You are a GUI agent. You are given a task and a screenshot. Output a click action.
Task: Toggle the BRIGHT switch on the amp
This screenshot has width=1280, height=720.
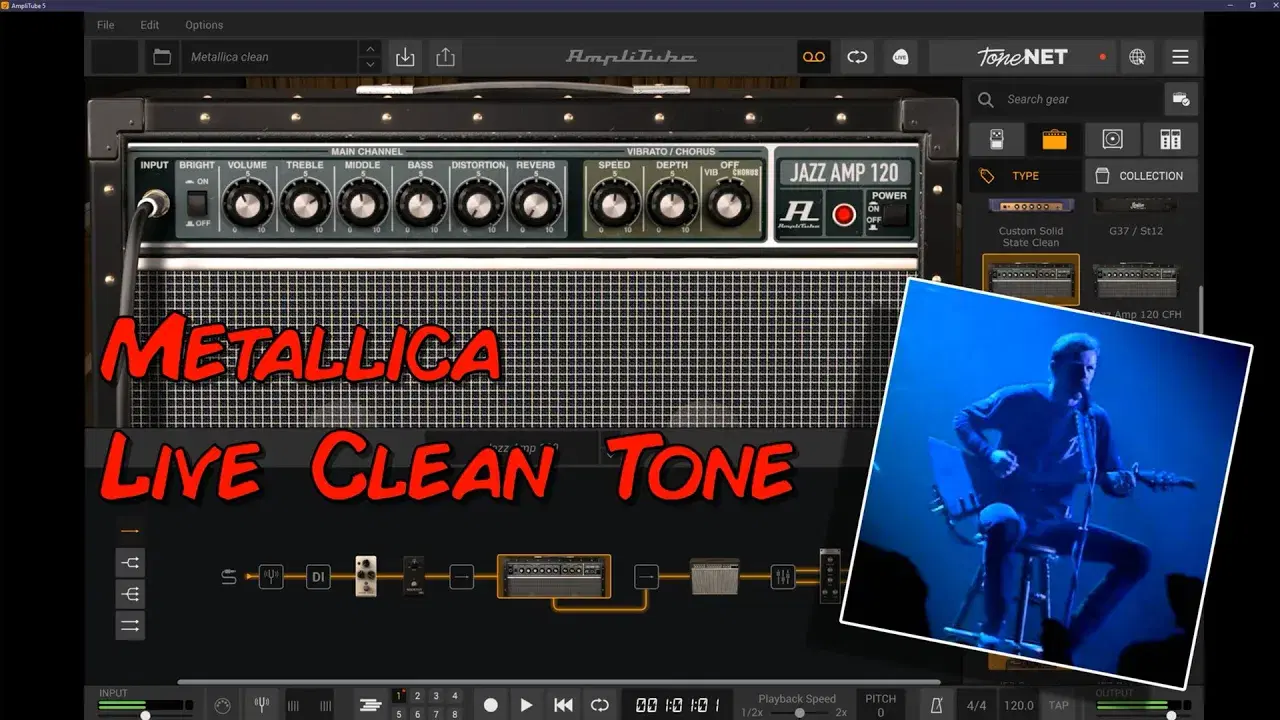click(196, 203)
